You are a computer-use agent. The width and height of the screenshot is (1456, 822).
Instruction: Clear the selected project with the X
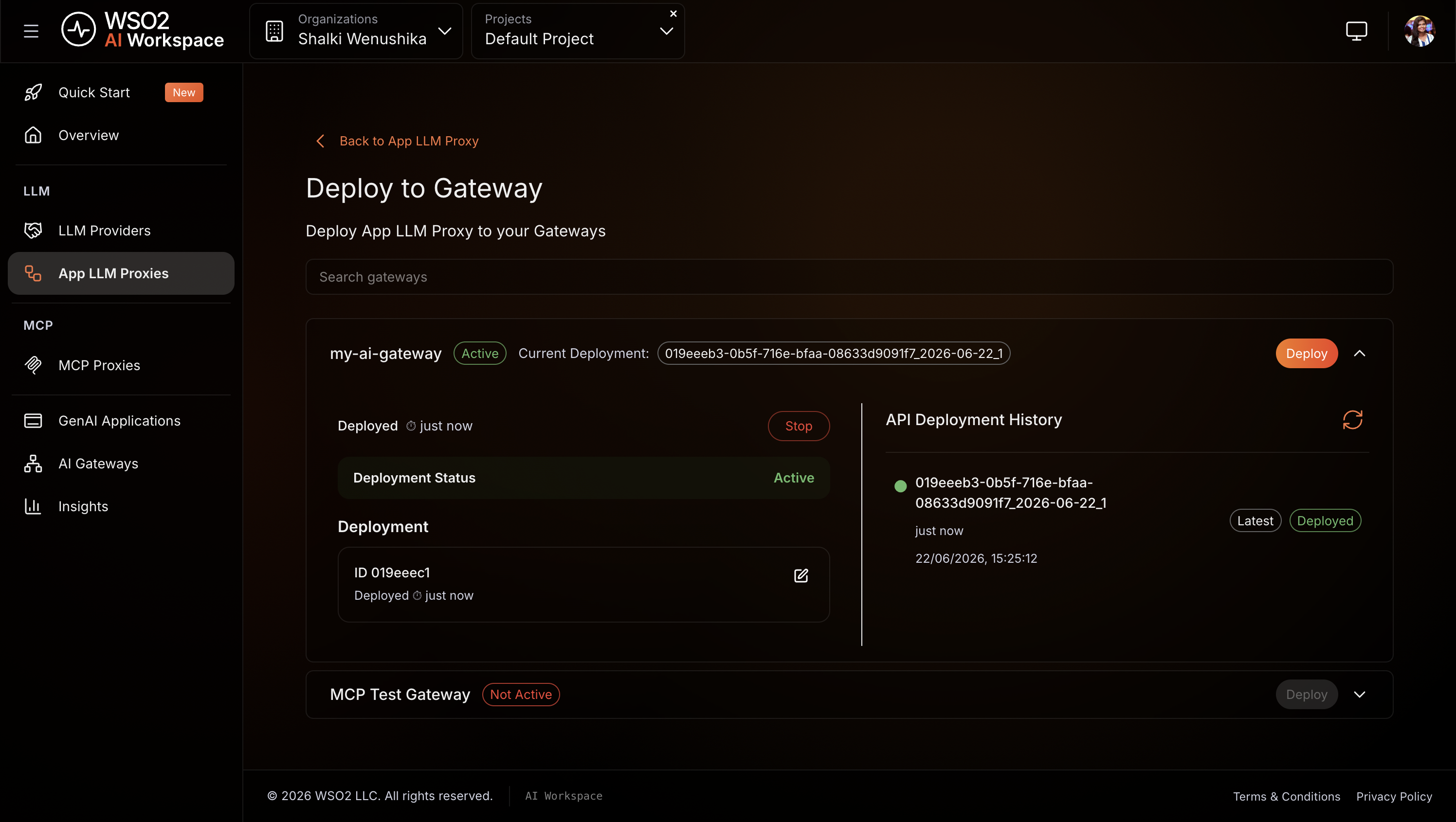tap(673, 14)
